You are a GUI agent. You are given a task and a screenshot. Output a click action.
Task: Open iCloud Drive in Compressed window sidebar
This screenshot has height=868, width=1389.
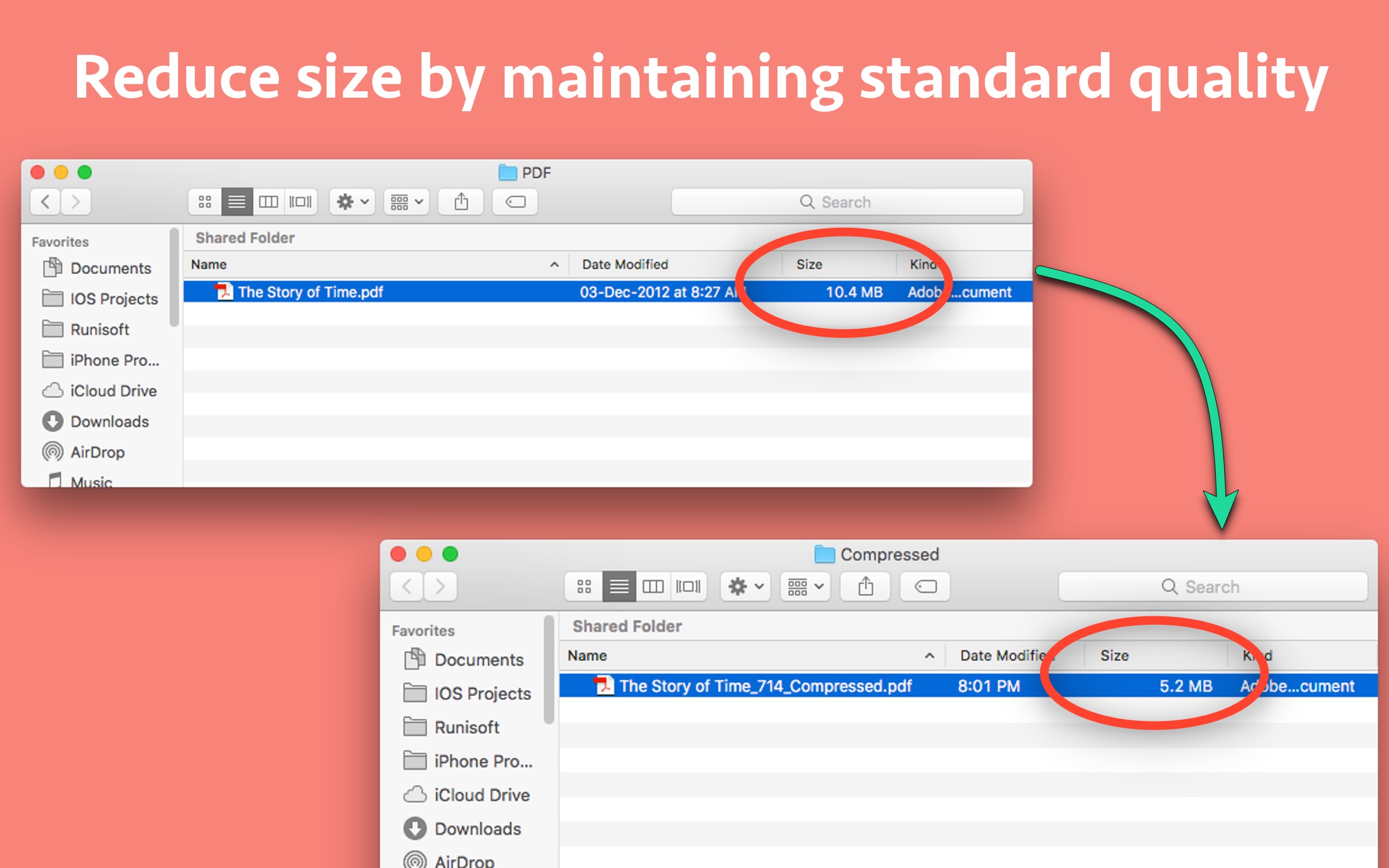pos(482,795)
